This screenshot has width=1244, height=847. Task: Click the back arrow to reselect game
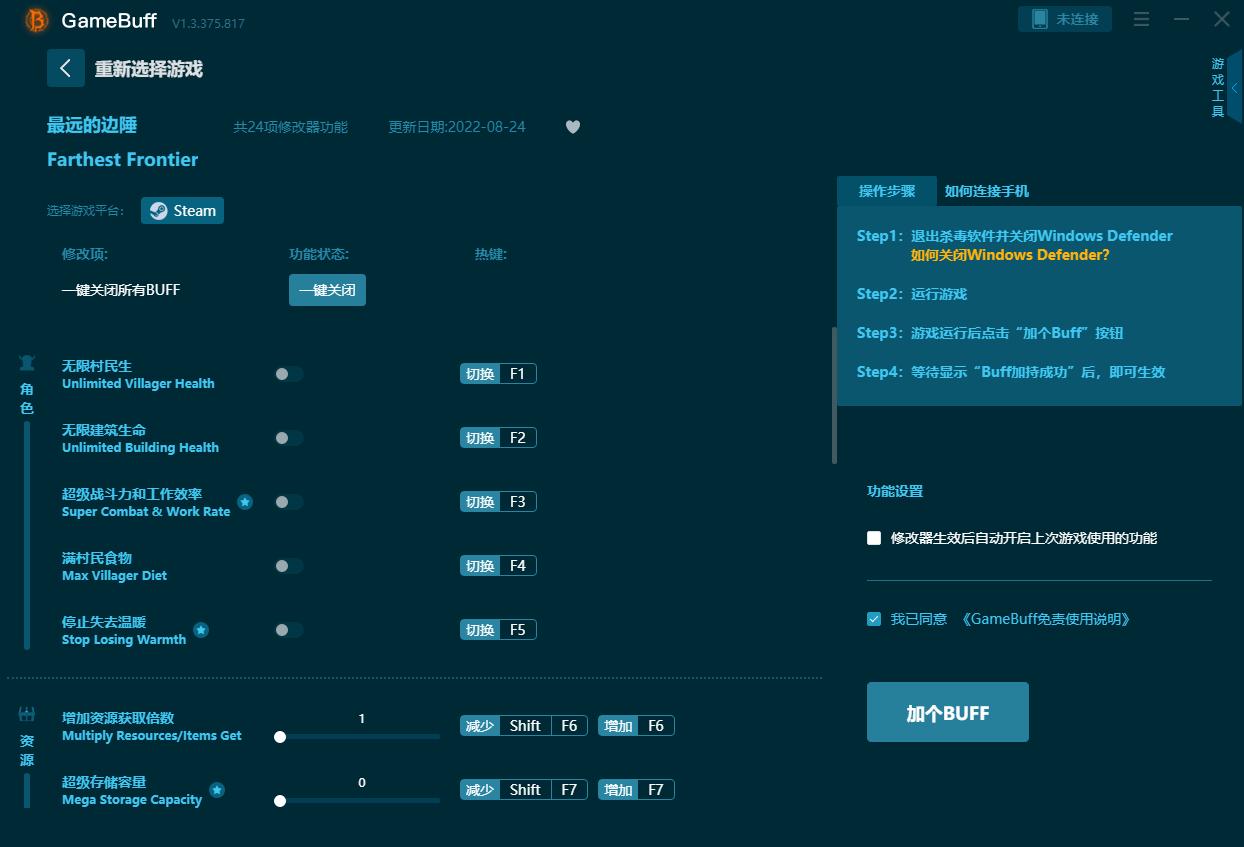(65, 68)
